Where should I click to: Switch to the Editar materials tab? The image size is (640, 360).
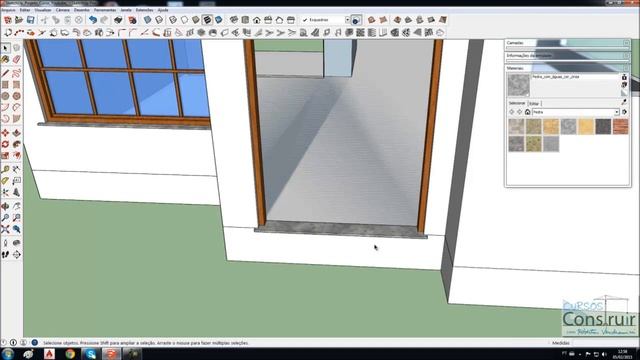click(x=534, y=104)
